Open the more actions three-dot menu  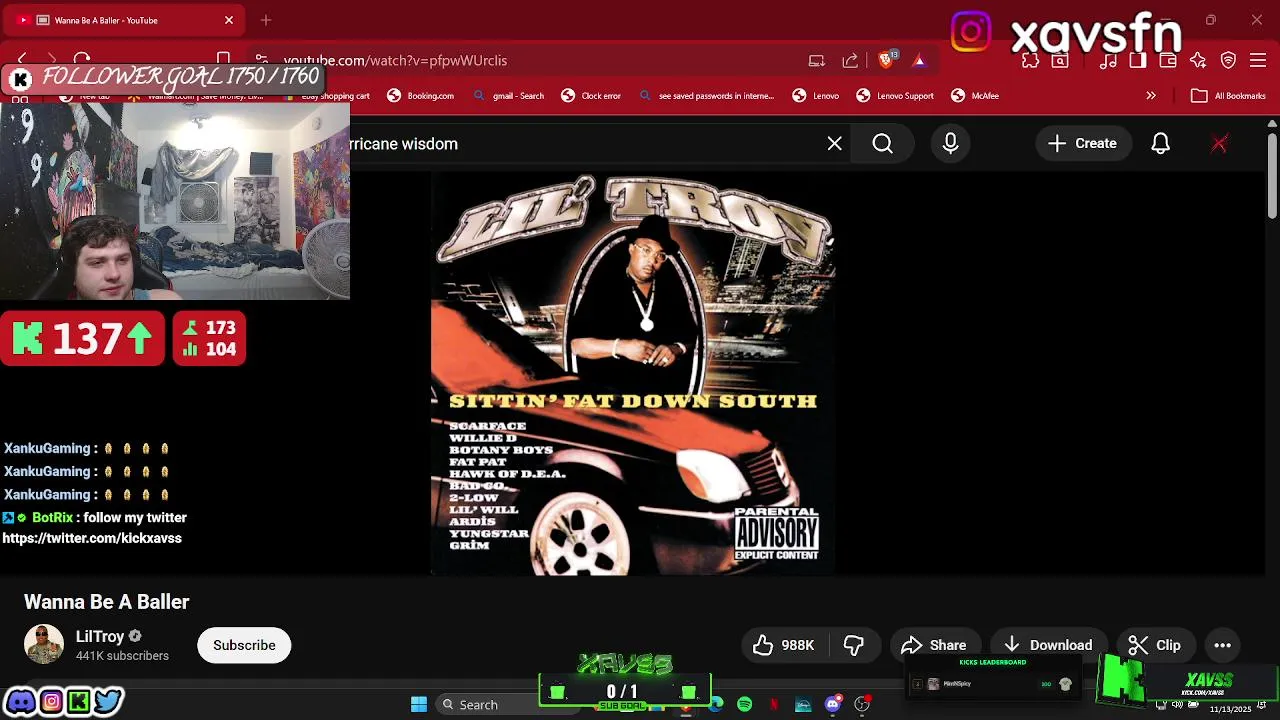tap(1222, 645)
